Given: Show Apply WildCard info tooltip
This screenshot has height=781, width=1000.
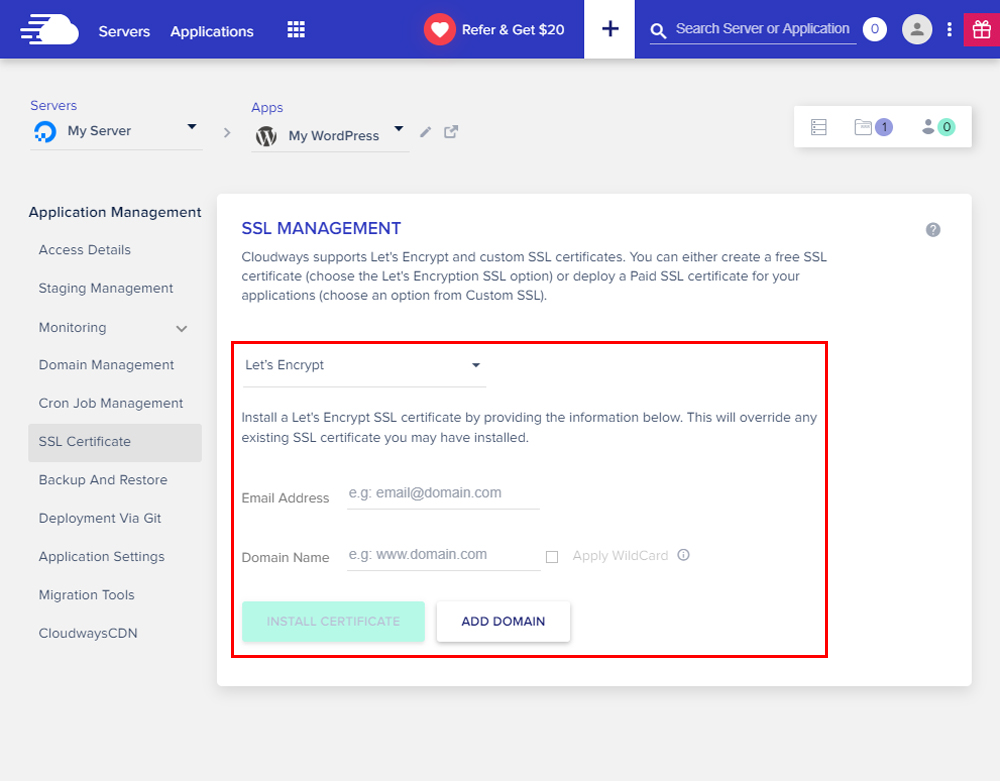Looking at the screenshot, I should click(683, 555).
